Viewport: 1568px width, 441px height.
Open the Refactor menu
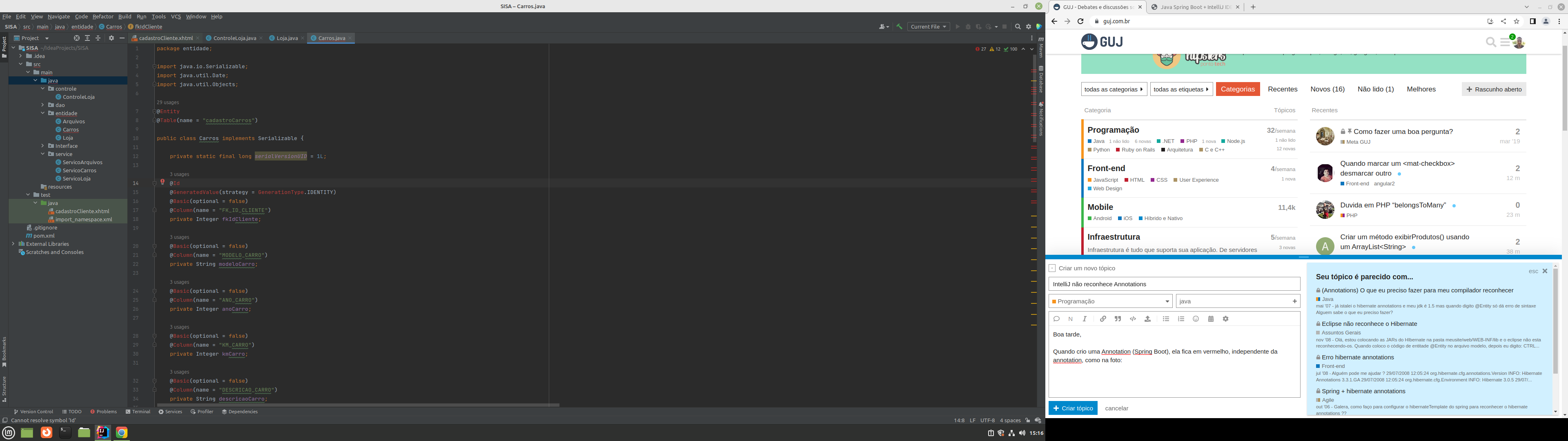103,16
